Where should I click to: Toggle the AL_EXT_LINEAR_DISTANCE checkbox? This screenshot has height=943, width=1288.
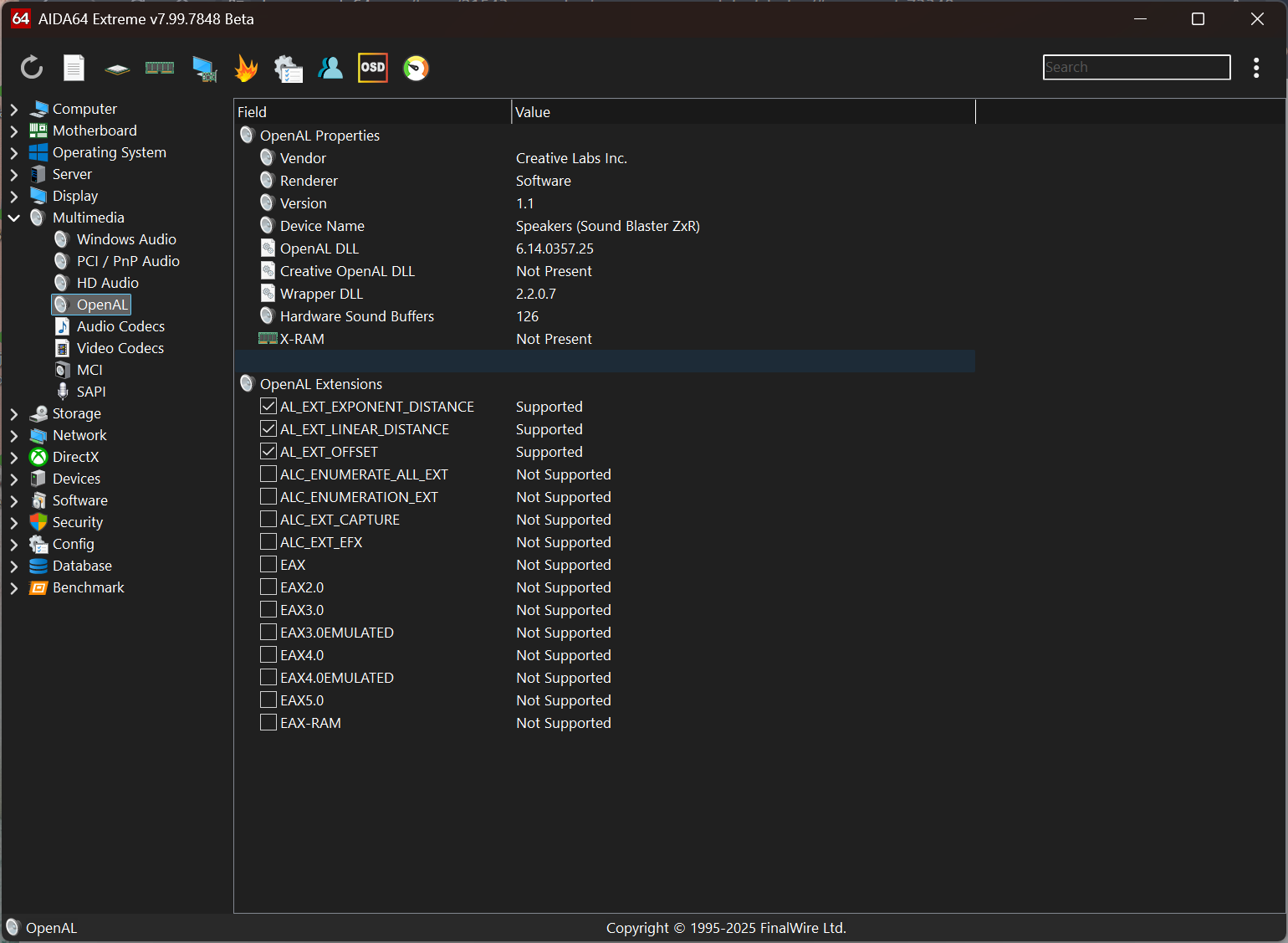(x=268, y=429)
